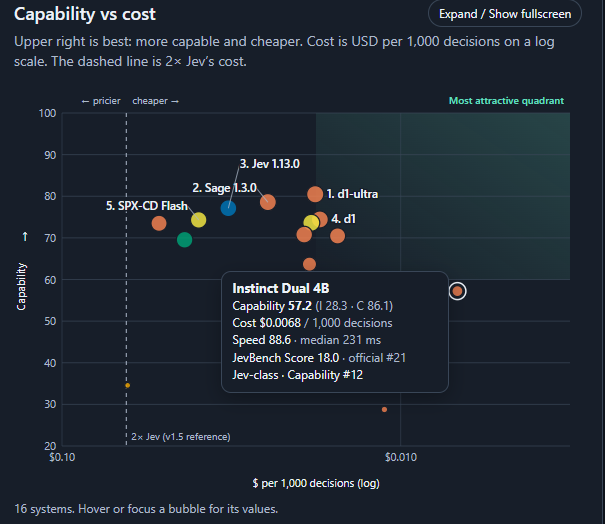This screenshot has height=524, width=605.
Task: Click 'Speed 88.6' tooltip line
Action: [306, 340]
